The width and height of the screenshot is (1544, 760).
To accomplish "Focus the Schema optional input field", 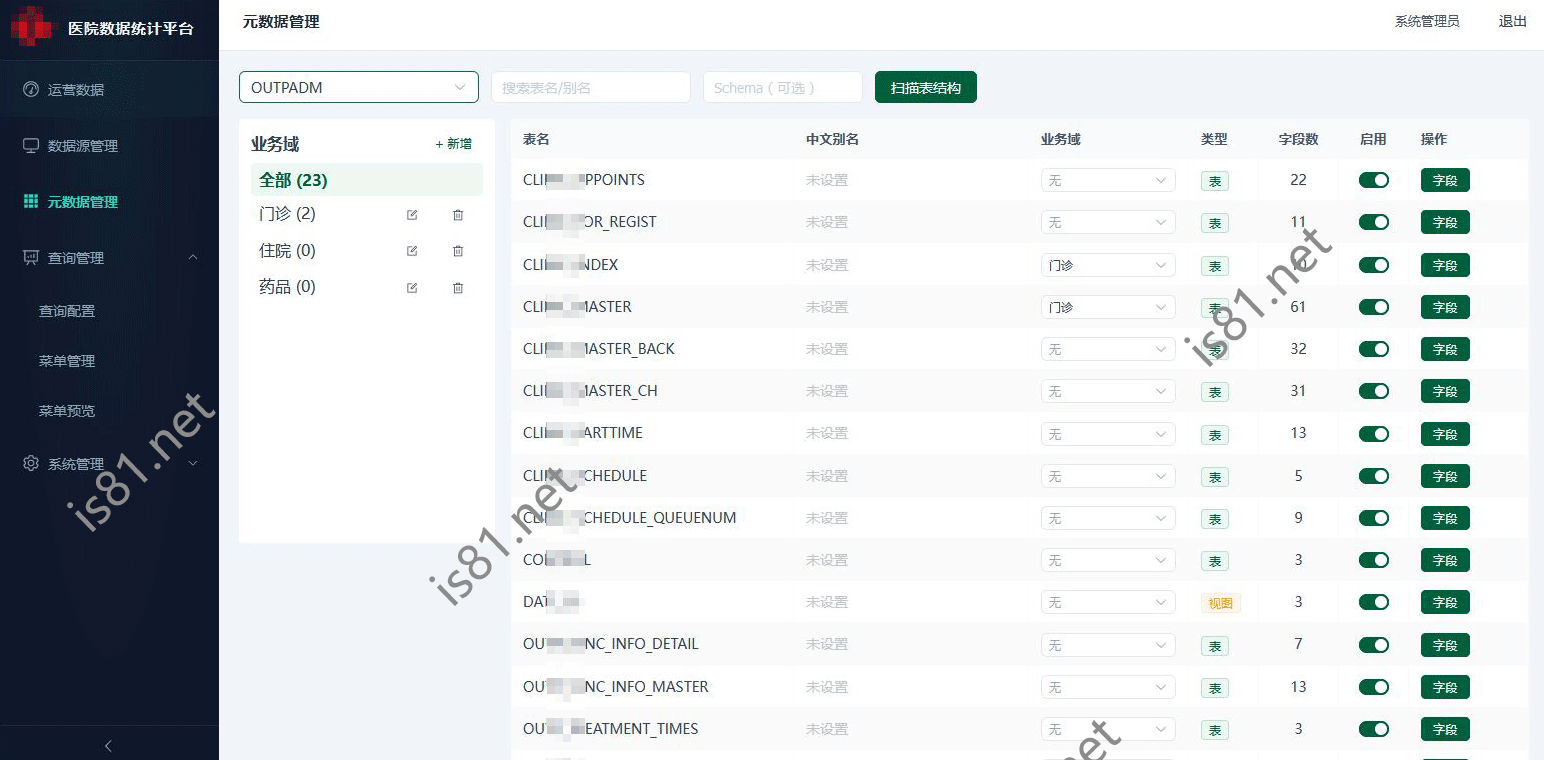I will tap(783, 87).
